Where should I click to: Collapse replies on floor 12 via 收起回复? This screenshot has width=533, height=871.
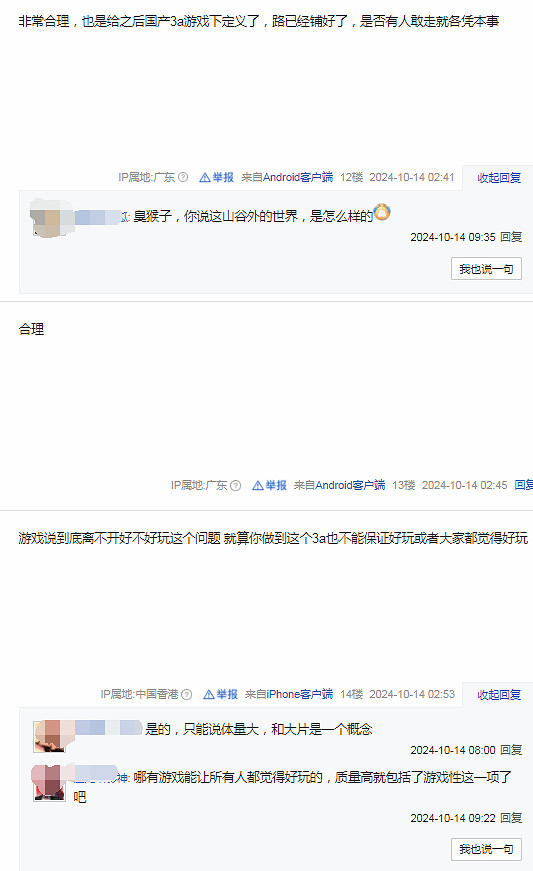point(499,178)
